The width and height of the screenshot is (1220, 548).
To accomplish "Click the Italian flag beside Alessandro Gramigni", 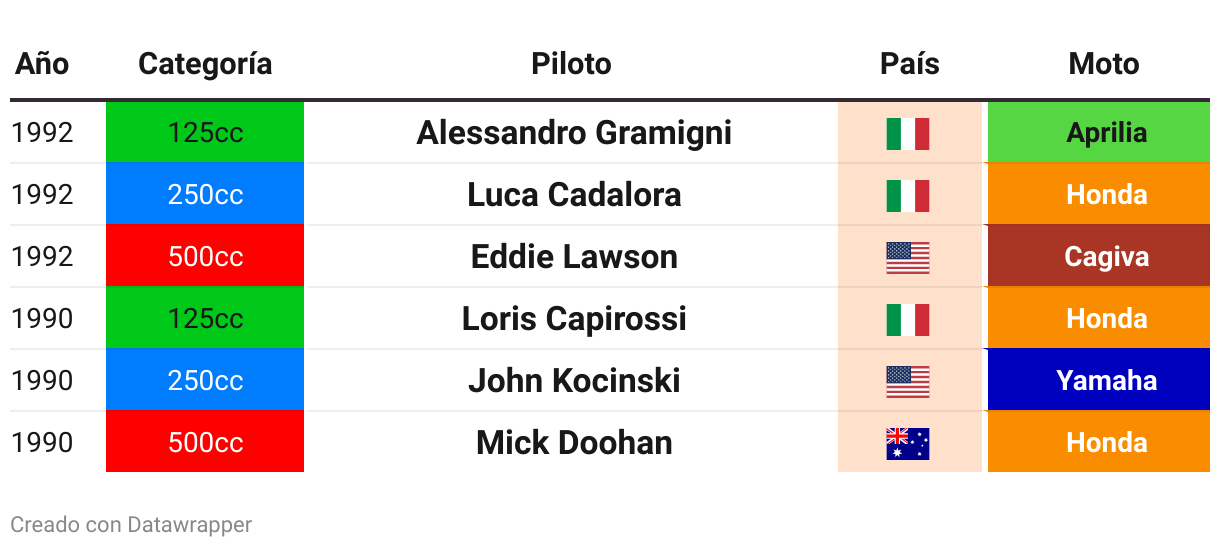I will pyautogui.click(x=908, y=133).
